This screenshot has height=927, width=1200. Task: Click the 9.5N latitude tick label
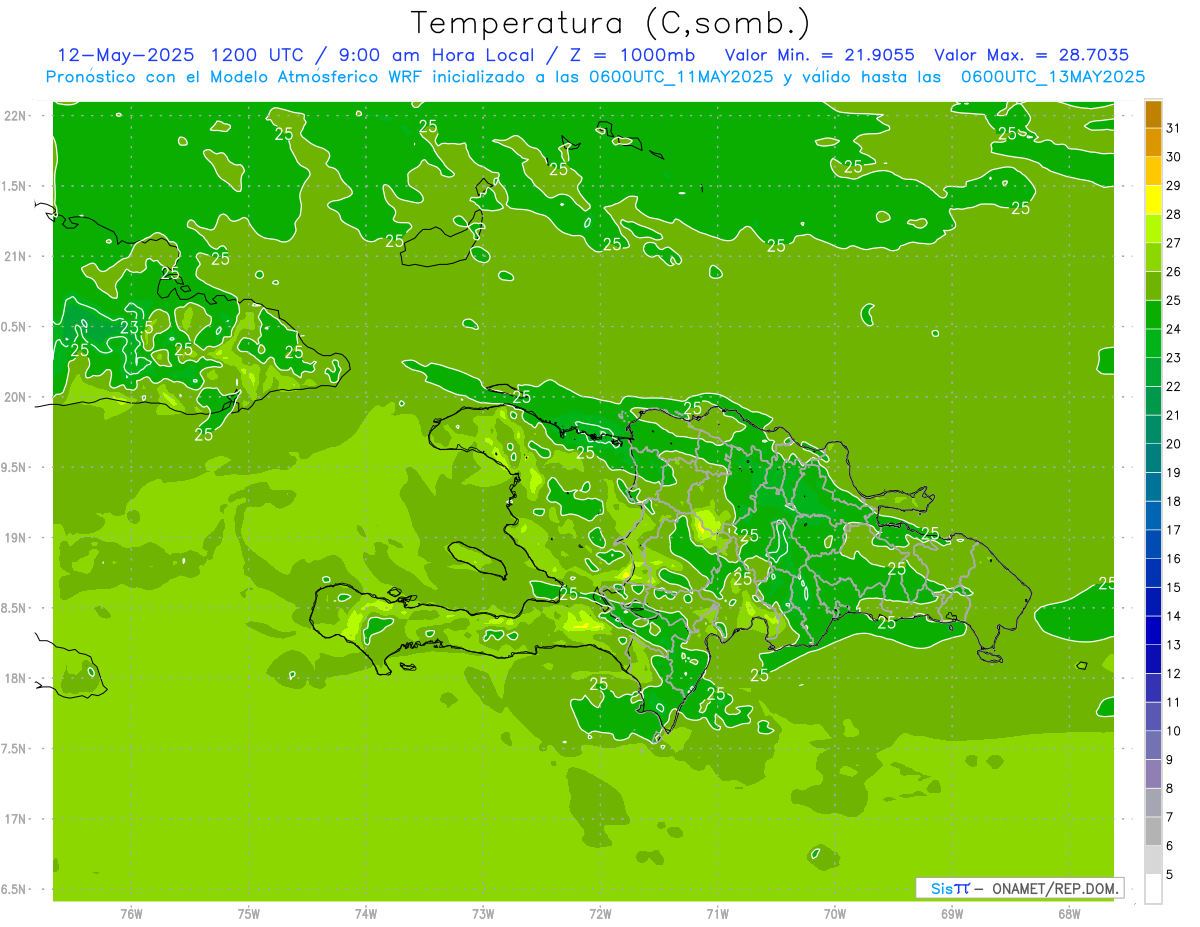coord(15,467)
